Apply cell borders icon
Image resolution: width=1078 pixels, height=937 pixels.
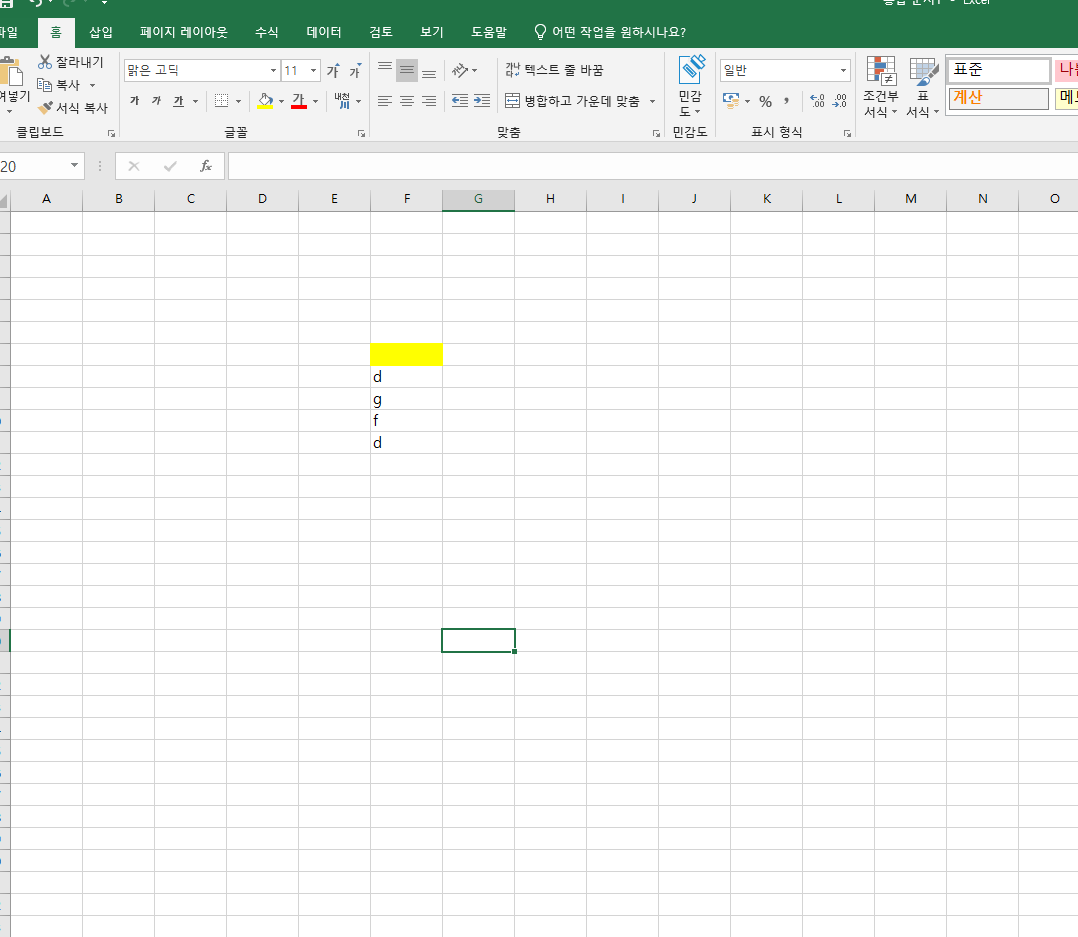pos(221,101)
